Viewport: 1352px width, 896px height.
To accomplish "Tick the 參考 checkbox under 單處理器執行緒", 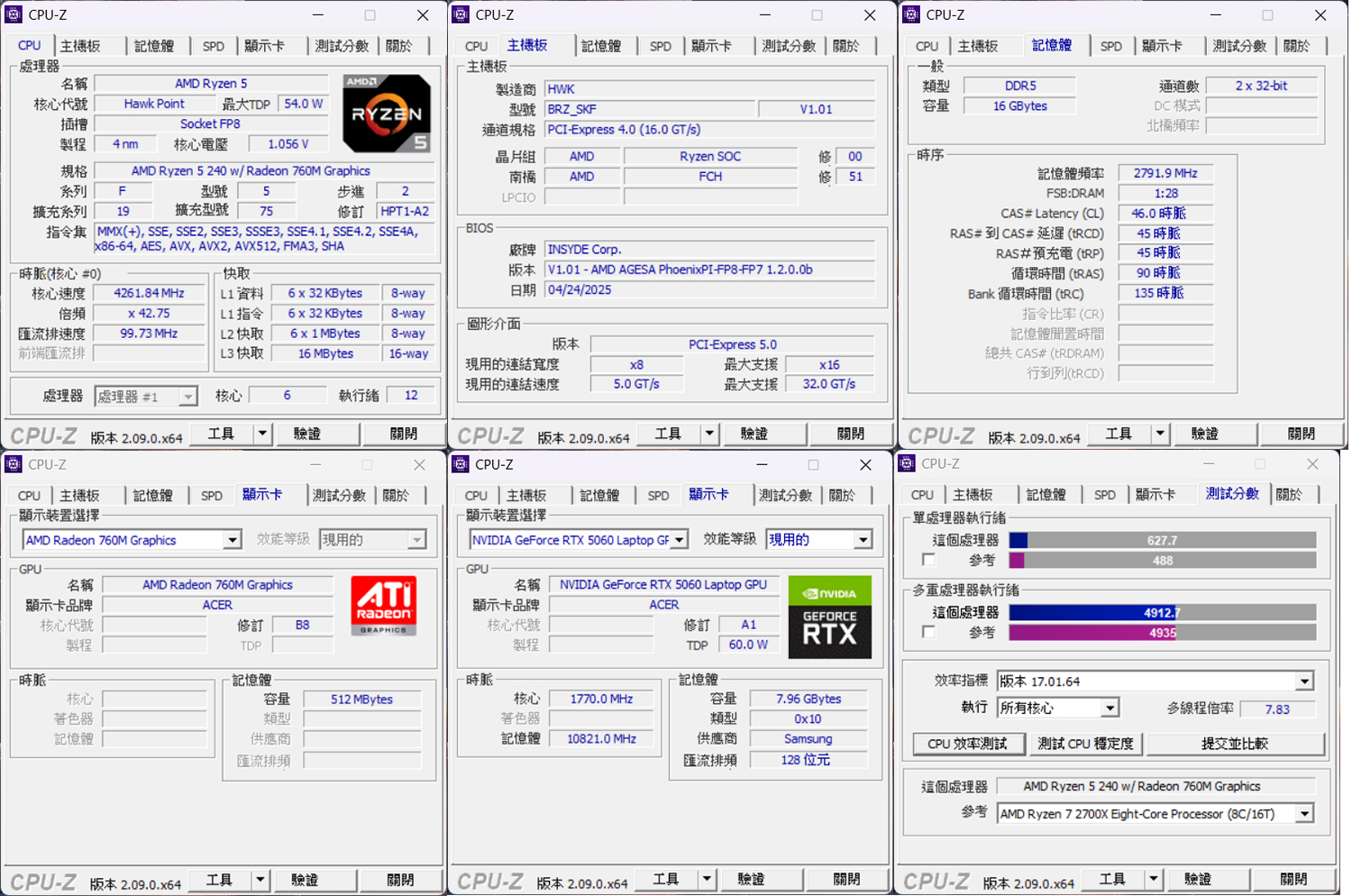I will [928, 560].
